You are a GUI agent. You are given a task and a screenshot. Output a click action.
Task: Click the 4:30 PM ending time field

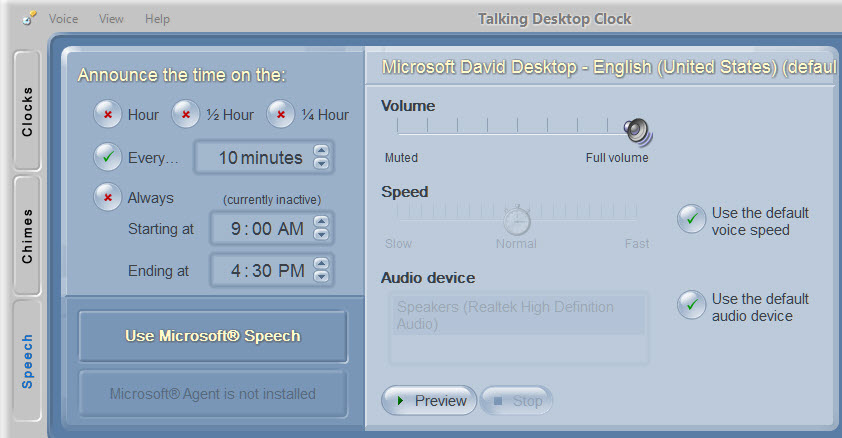pos(271,270)
